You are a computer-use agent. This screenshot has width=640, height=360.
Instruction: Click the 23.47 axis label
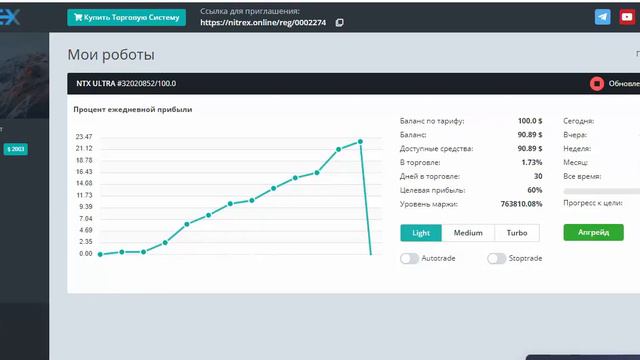pyautogui.click(x=84, y=137)
